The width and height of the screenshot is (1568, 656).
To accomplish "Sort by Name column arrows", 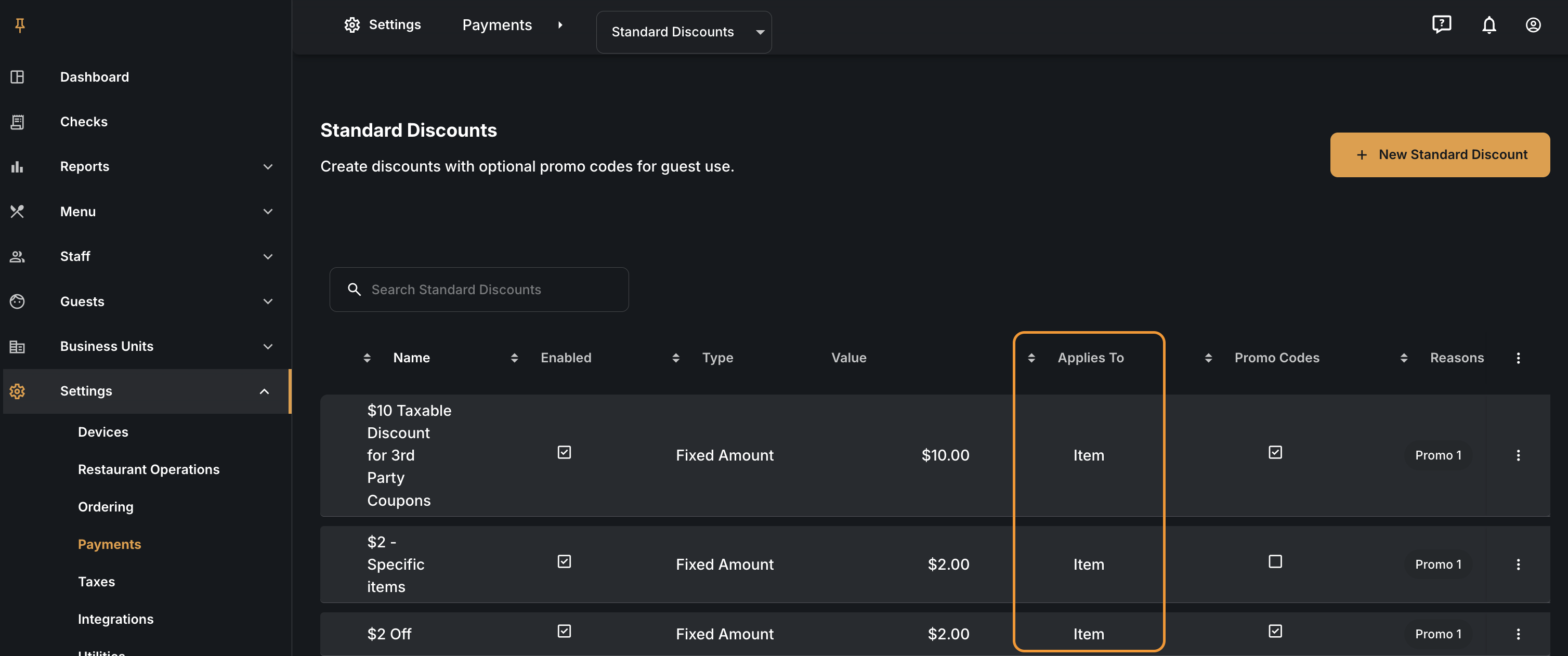I will [367, 358].
